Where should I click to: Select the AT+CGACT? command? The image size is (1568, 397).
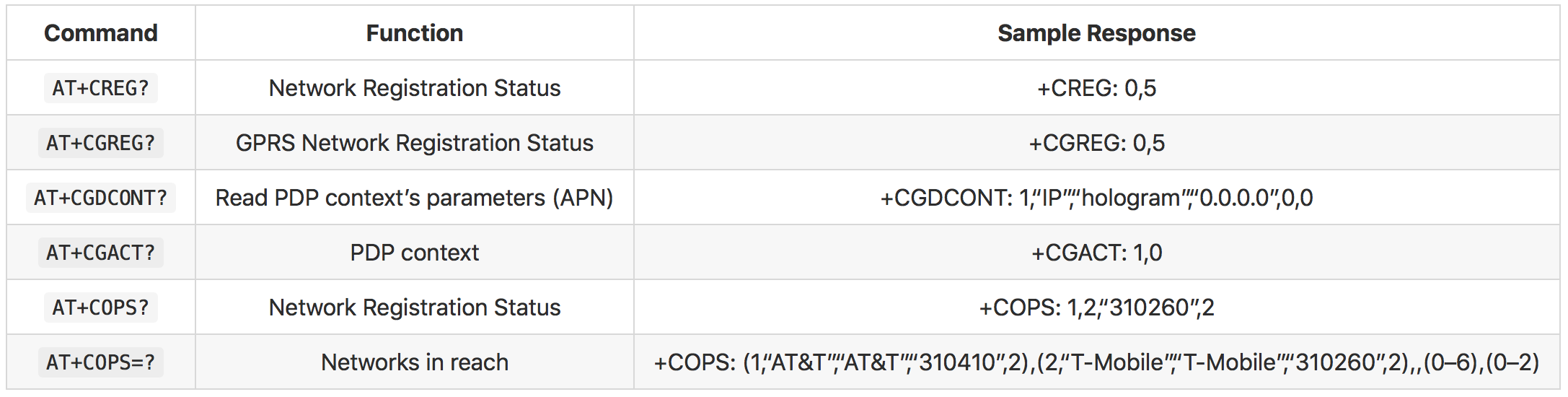coord(101,253)
